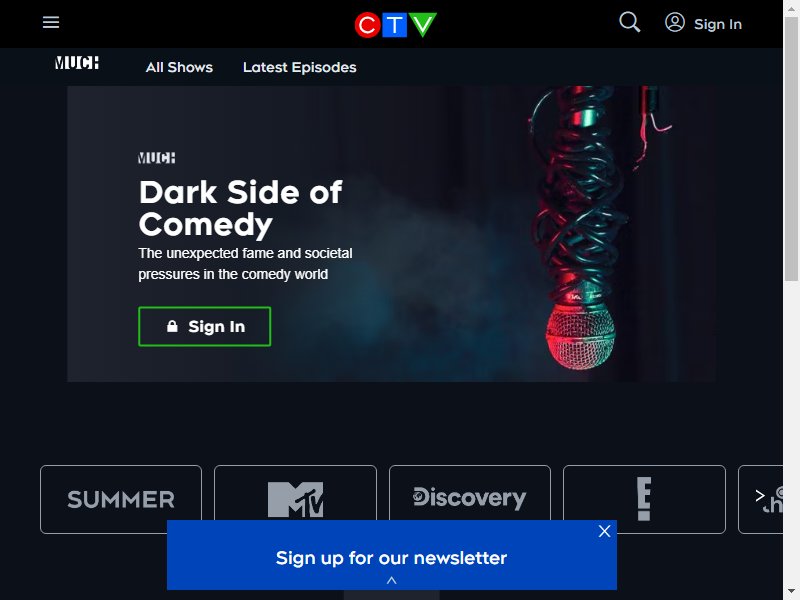The image size is (800, 600).
Task: Click the microphone hero image
Action: tap(577, 230)
